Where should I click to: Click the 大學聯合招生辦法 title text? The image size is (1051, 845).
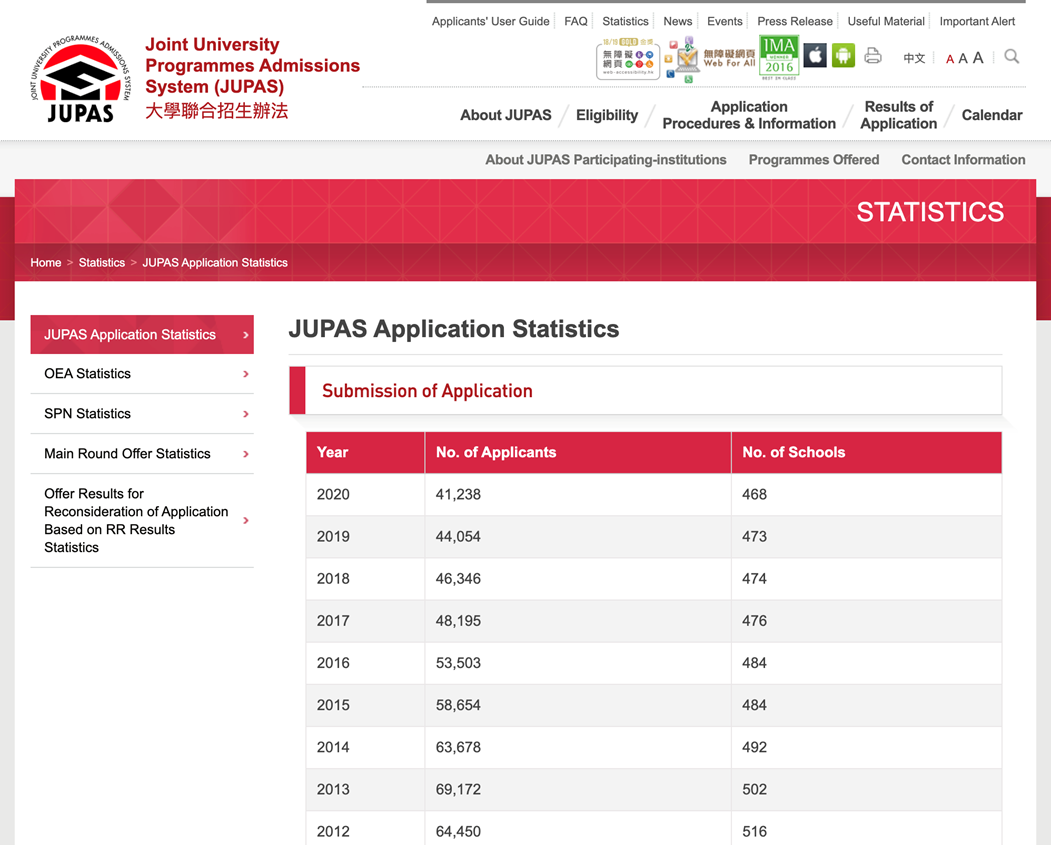(217, 111)
